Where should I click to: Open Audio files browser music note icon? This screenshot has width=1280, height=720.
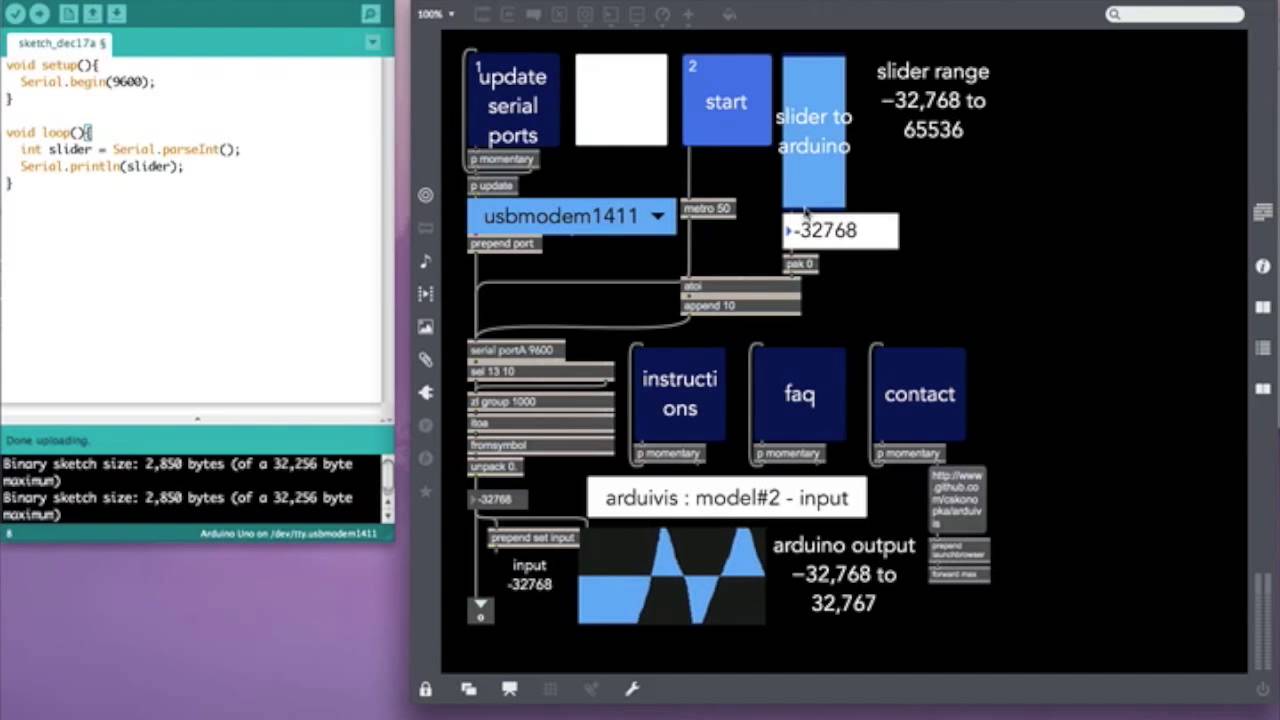coord(426,261)
